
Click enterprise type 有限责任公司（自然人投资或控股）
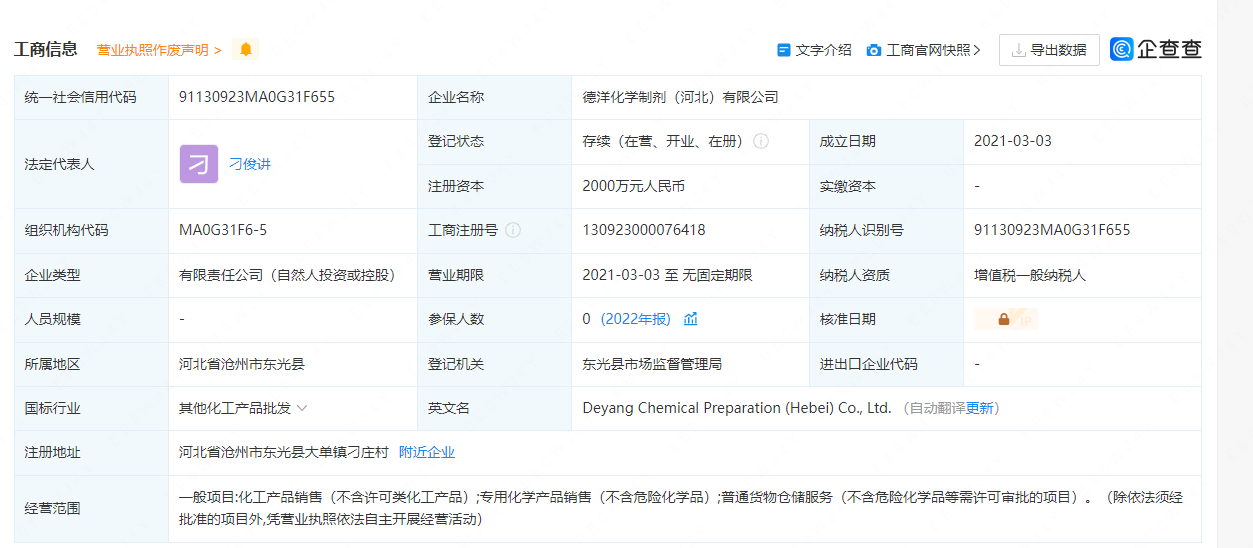pyautogui.click(x=287, y=275)
